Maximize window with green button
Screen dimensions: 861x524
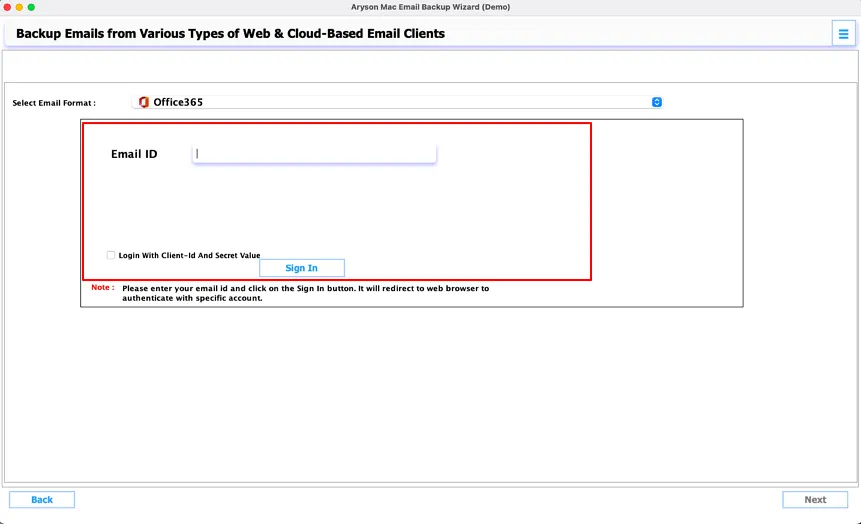tap(31, 7)
